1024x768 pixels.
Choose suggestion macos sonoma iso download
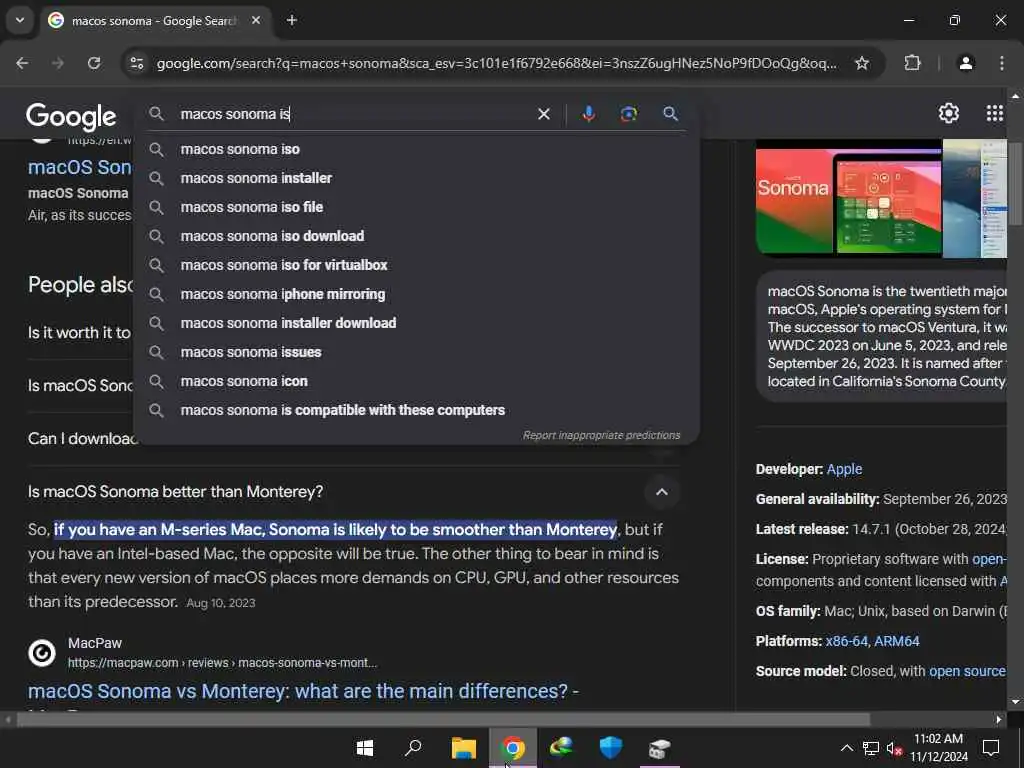click(x=417, y=236)
